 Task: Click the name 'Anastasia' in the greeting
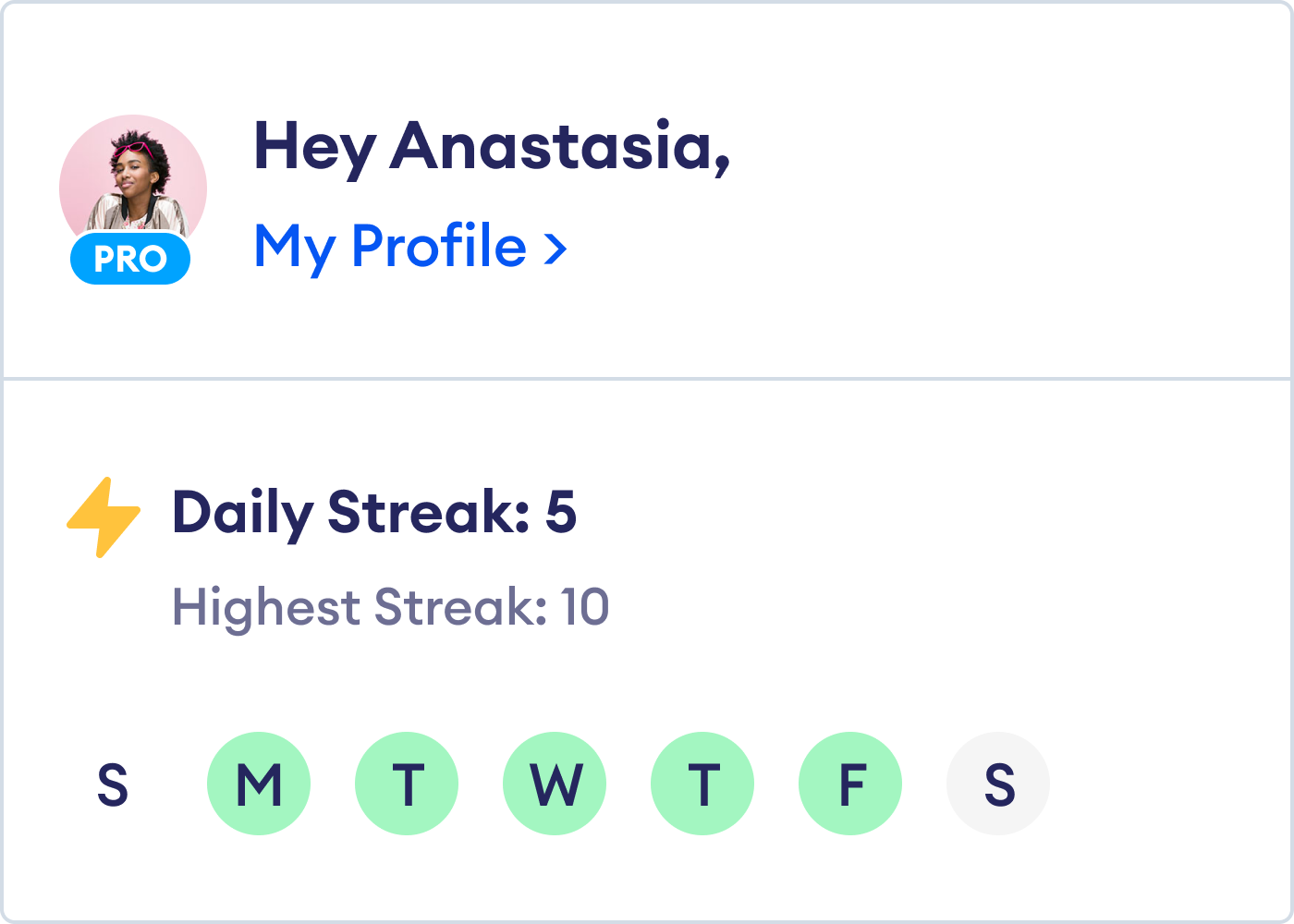pos(560,146)
